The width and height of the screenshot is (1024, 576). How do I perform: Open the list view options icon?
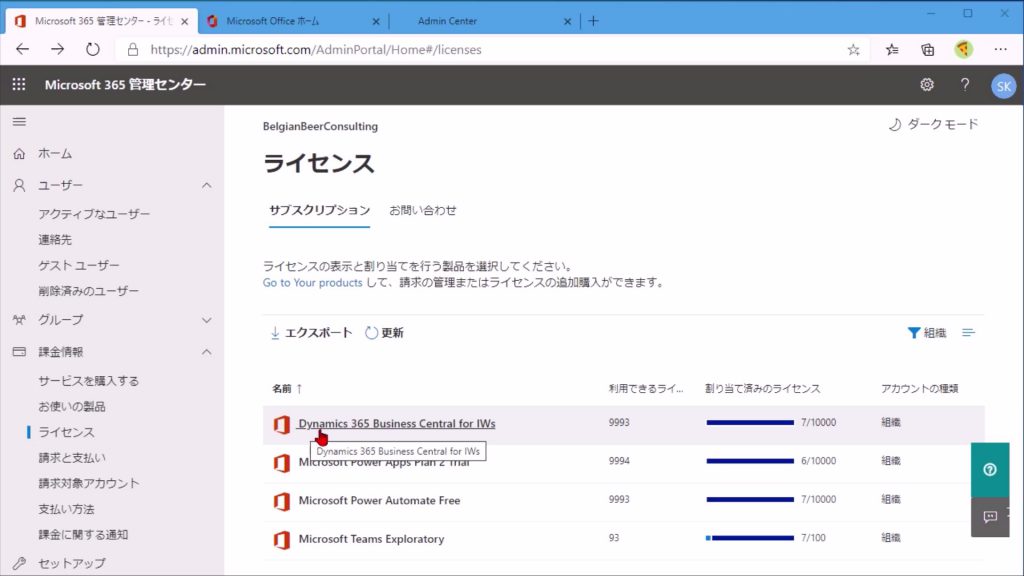(x=968, y=333)
